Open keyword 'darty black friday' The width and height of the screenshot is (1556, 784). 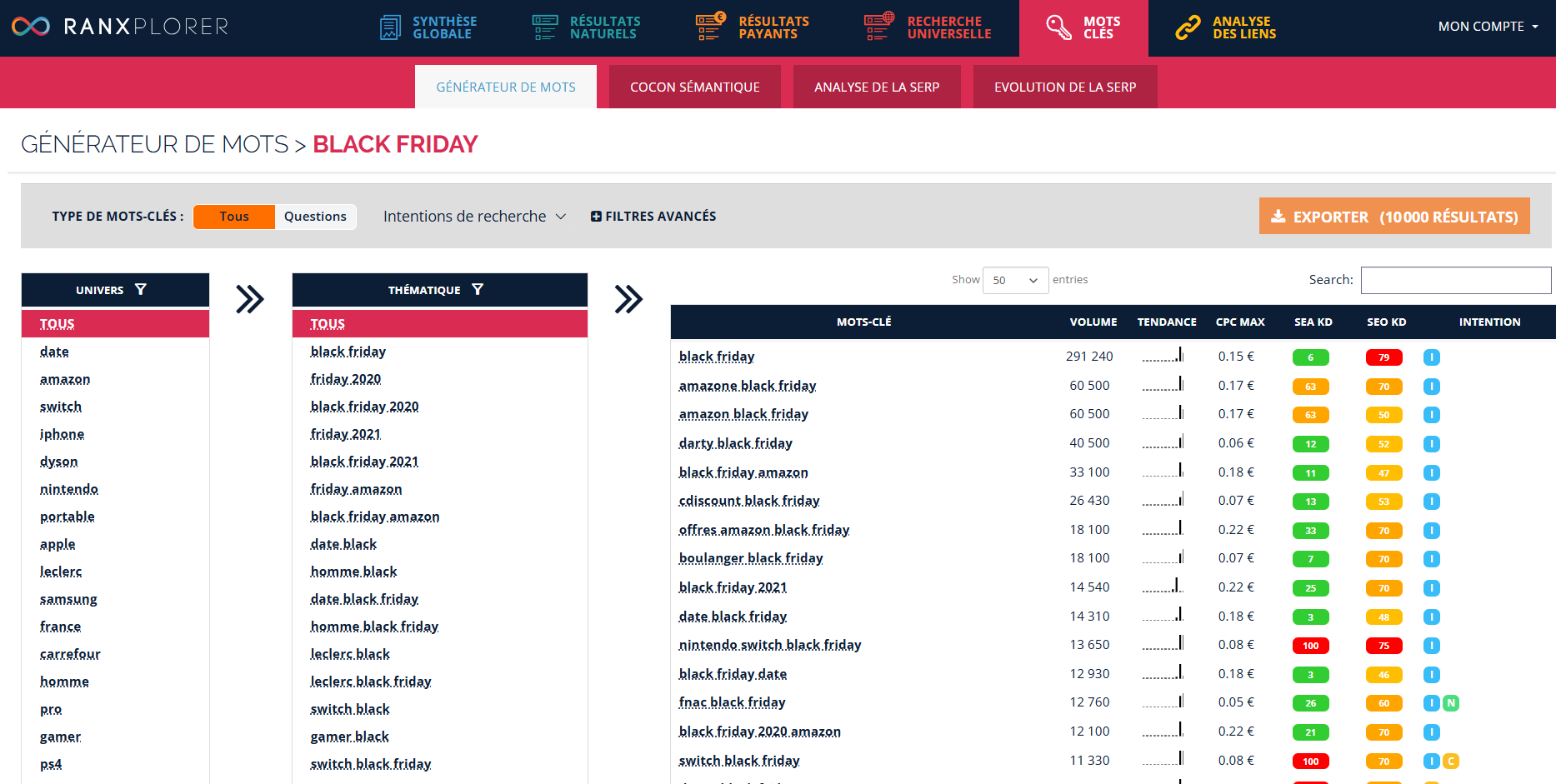pos(736,443)
